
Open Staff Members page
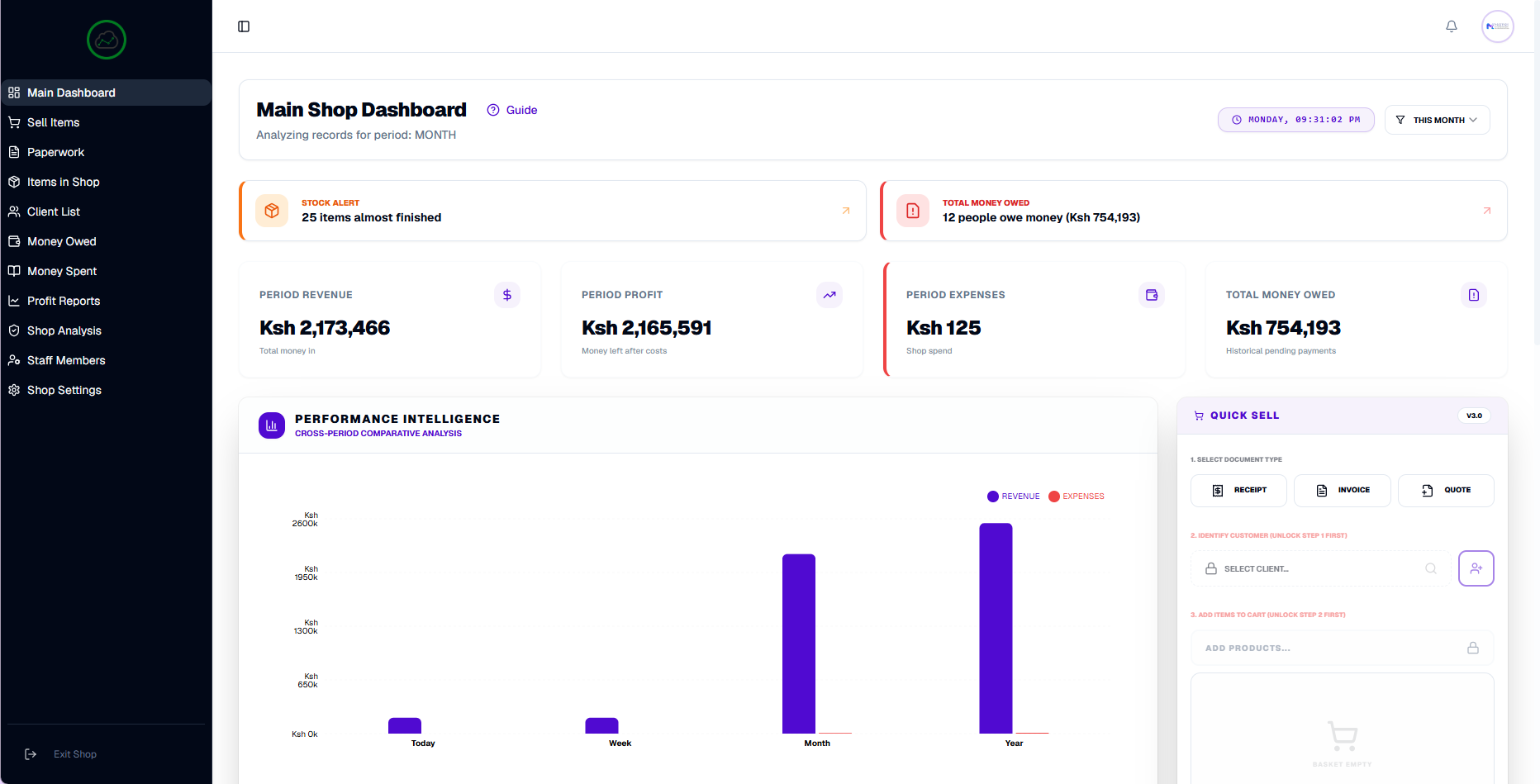pos(107,360)
